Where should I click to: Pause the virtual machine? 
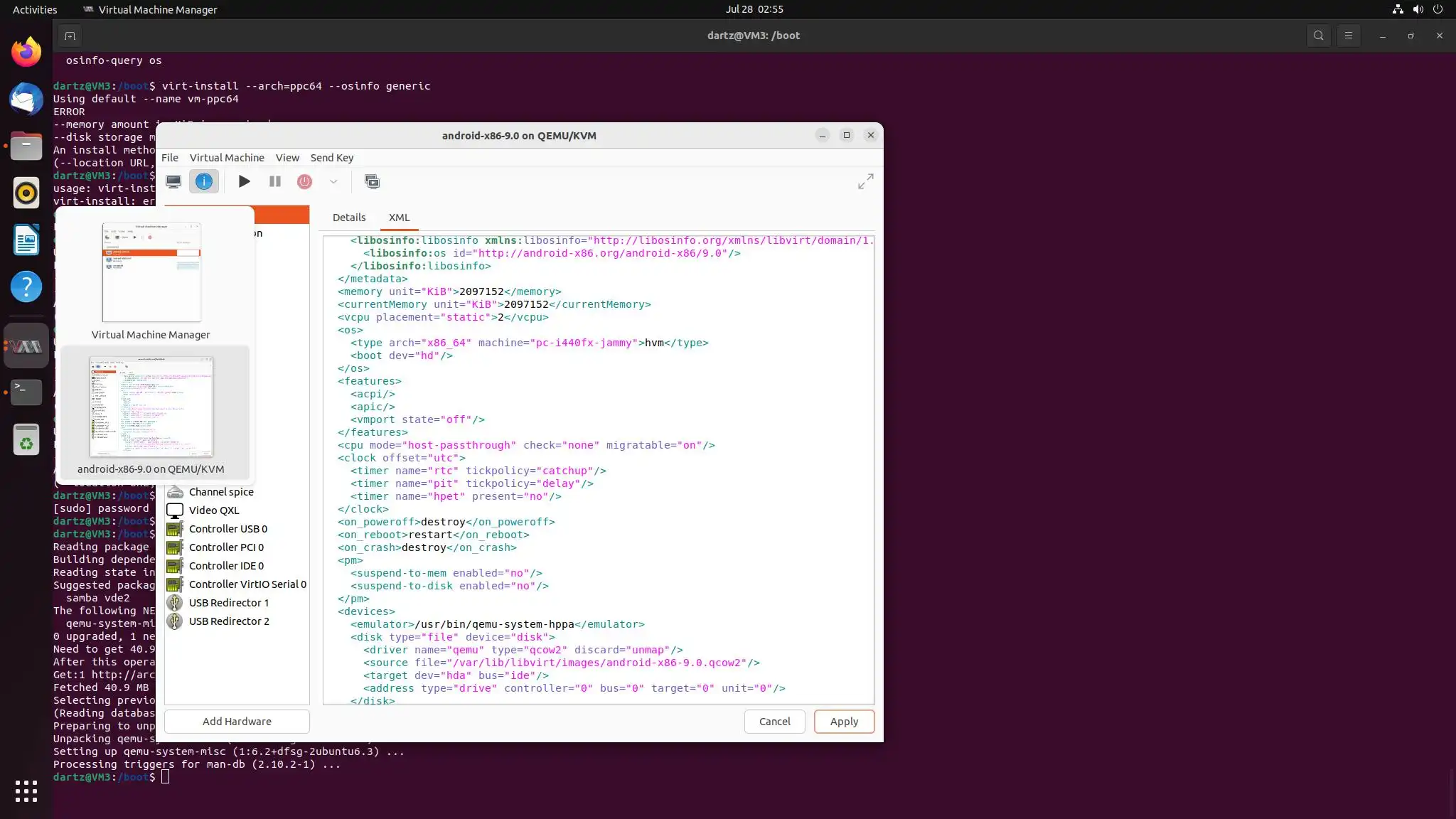tap(275, 181)
